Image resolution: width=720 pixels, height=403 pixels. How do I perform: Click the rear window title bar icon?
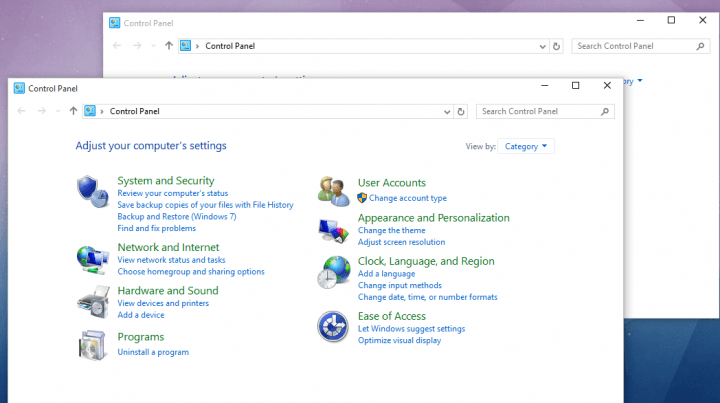coord(114,23)
